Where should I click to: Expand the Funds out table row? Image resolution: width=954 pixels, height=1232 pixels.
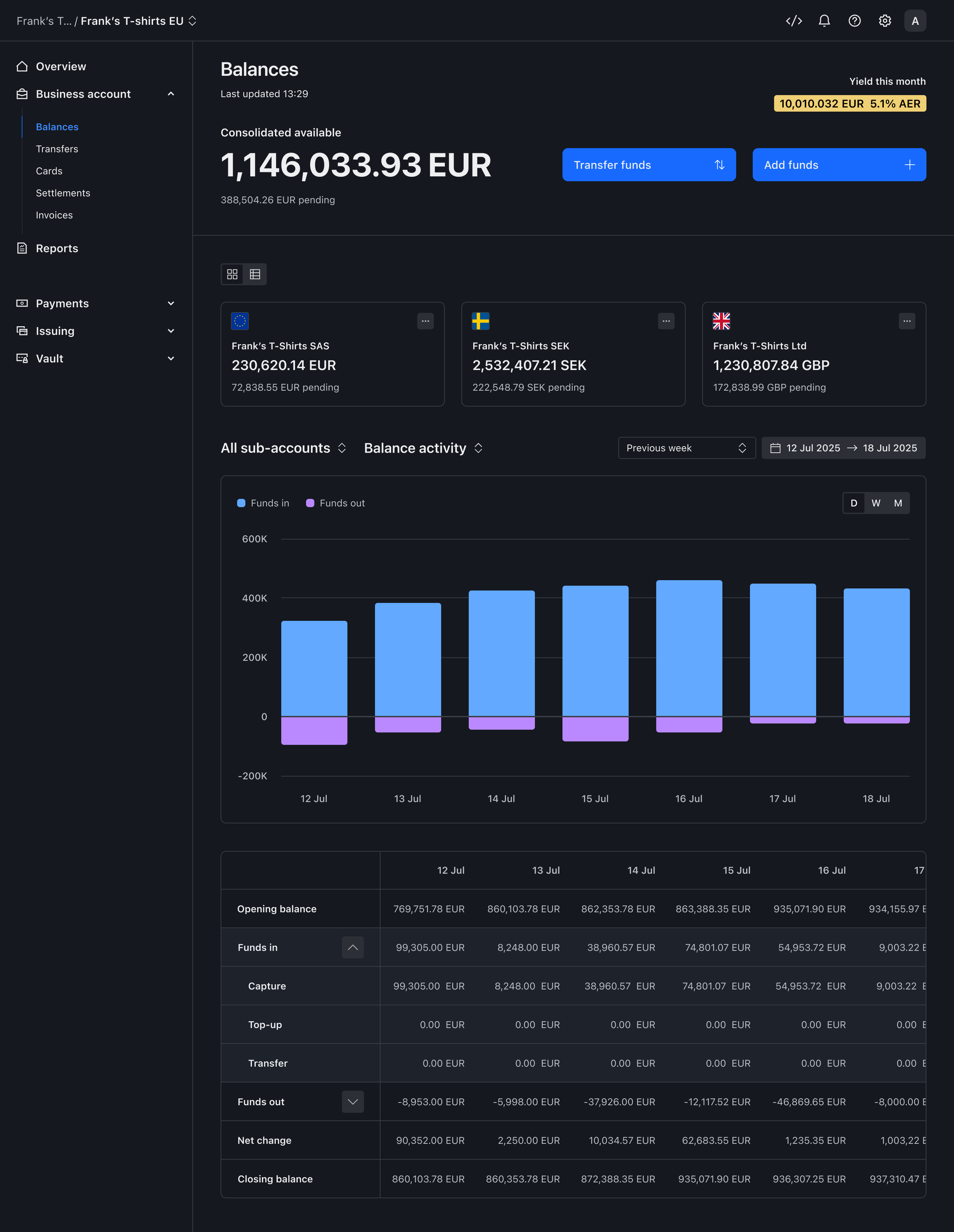tap(353, 1102)
